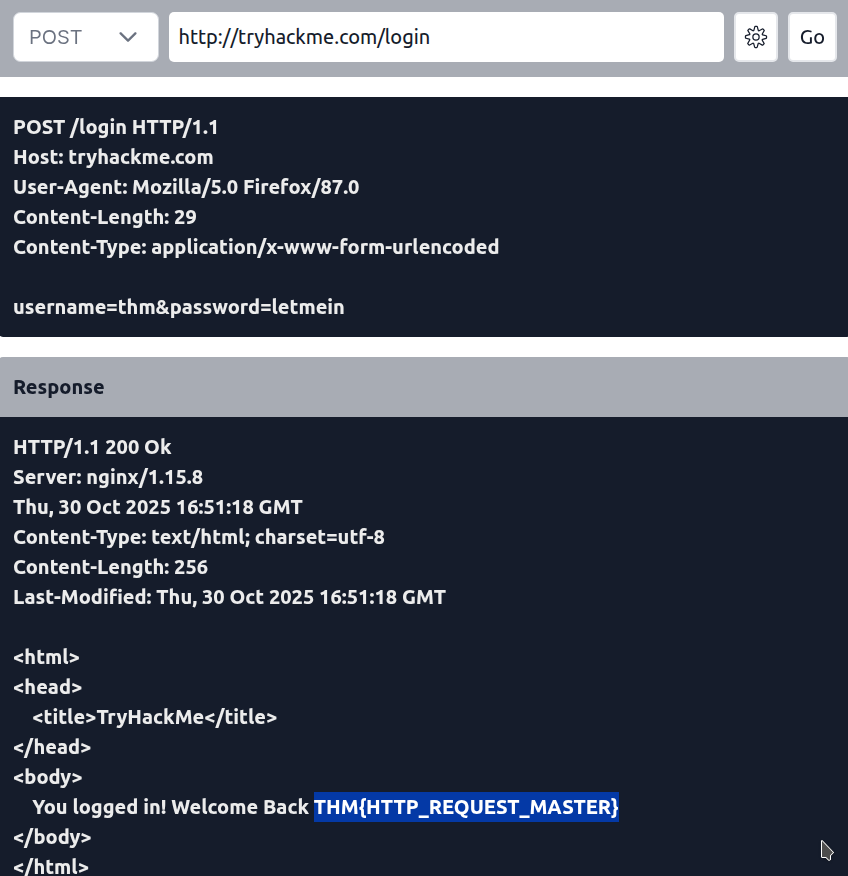Click the POST /login HTTP/1.1 request line
848x876 pixels.
point(115,127)
